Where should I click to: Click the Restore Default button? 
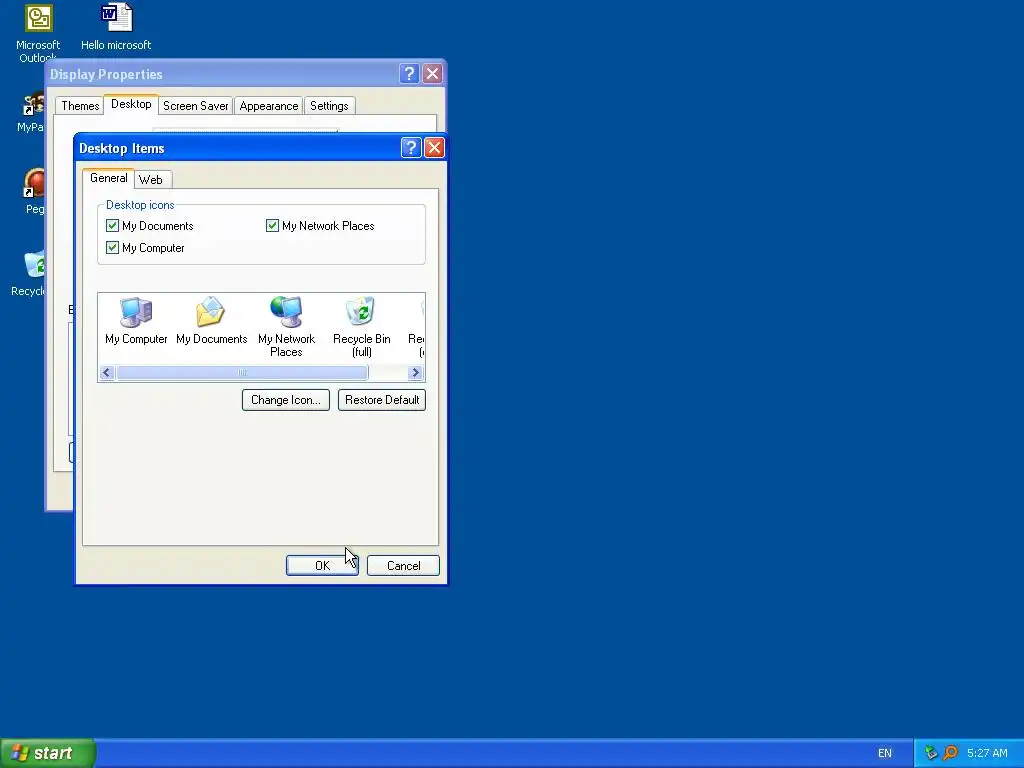tap(382, 400)
